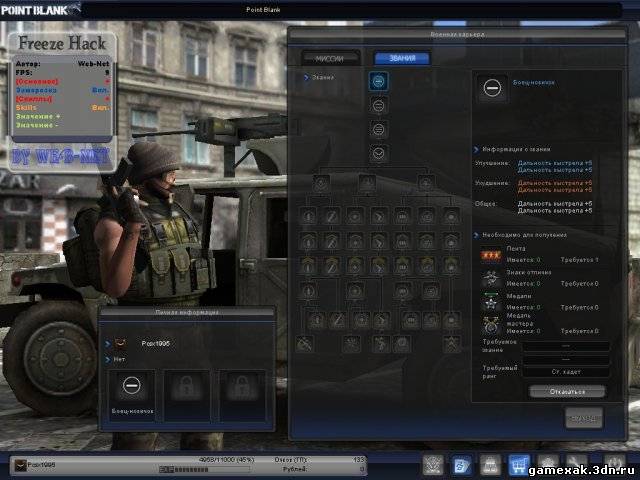Screen dimensions: 640x480
Task: Open the inventory bag icon in bottom bar
Action: coord(490,465)
